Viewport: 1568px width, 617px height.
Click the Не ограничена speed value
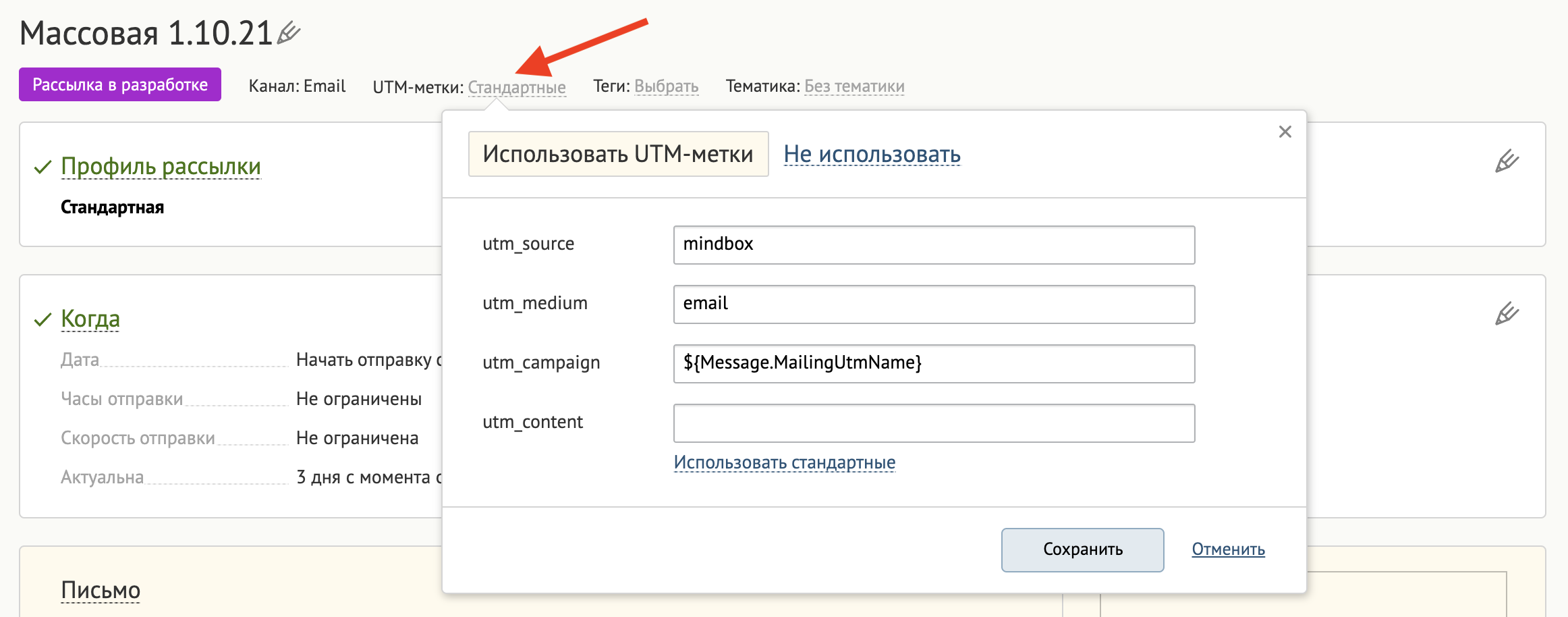tap(358, 438)
